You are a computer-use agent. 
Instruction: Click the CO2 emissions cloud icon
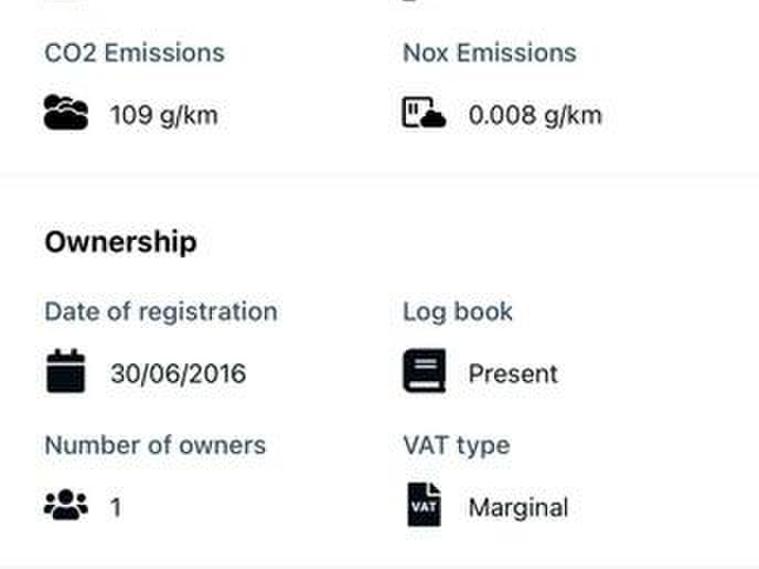[66, 114]
